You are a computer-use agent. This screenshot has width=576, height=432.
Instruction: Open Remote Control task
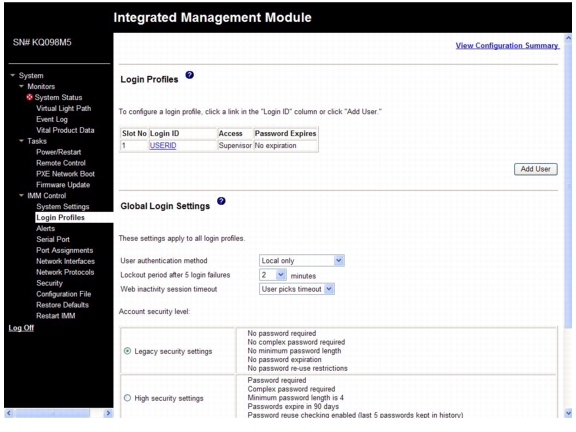[x=61, y=163]
